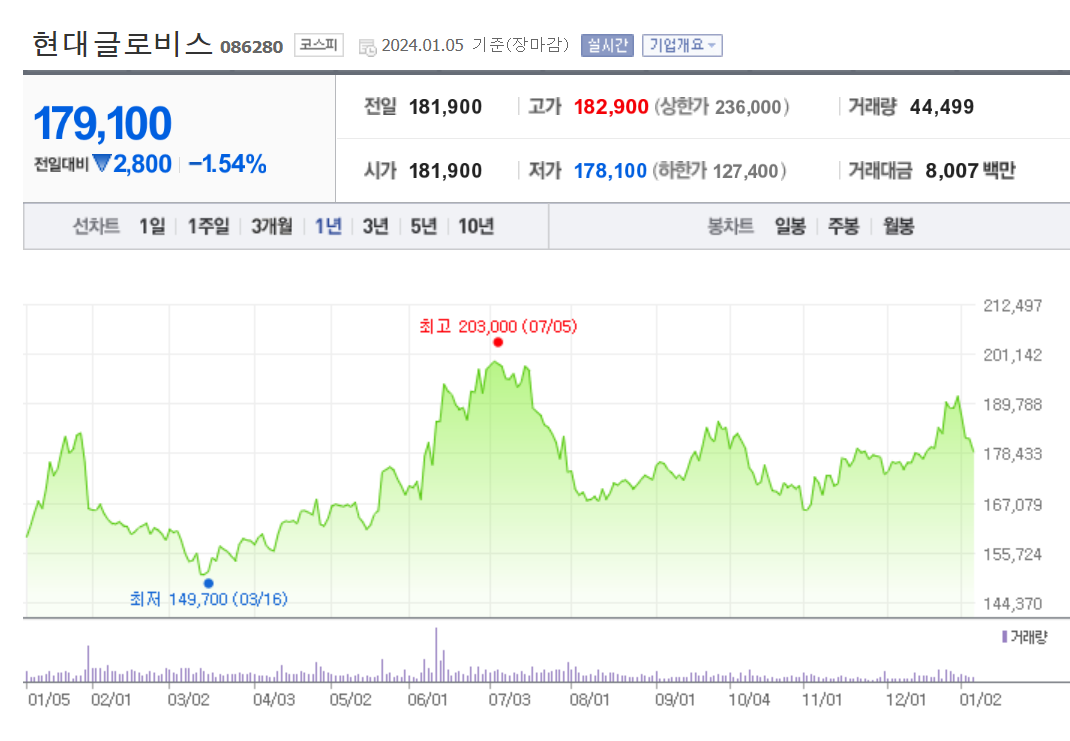
Task: Select the 1일 line chart tab
Action: (x=152, y=226)
